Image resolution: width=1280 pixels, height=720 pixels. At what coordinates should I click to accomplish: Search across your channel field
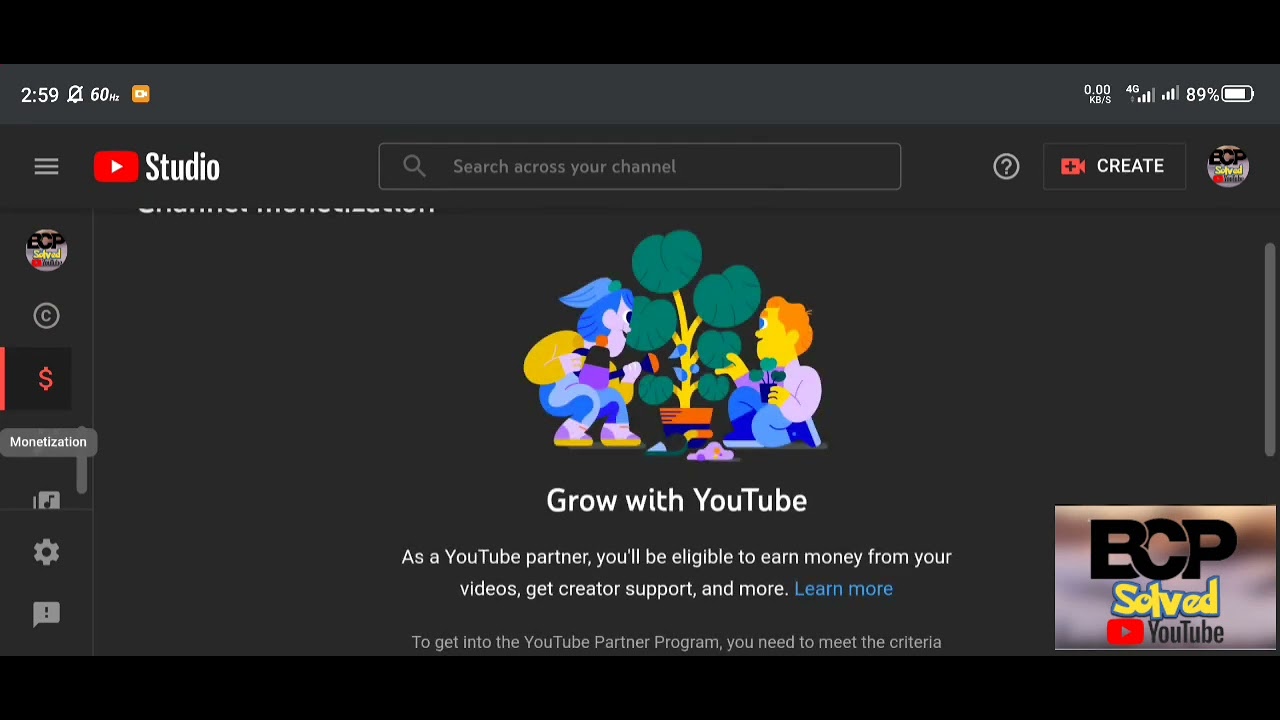point(639,166)
